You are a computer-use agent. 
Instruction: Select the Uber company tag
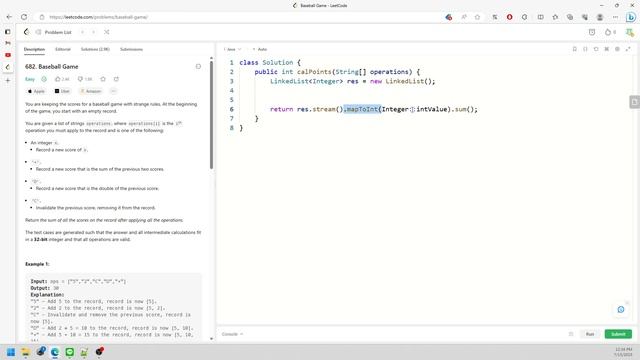point(62,91)
